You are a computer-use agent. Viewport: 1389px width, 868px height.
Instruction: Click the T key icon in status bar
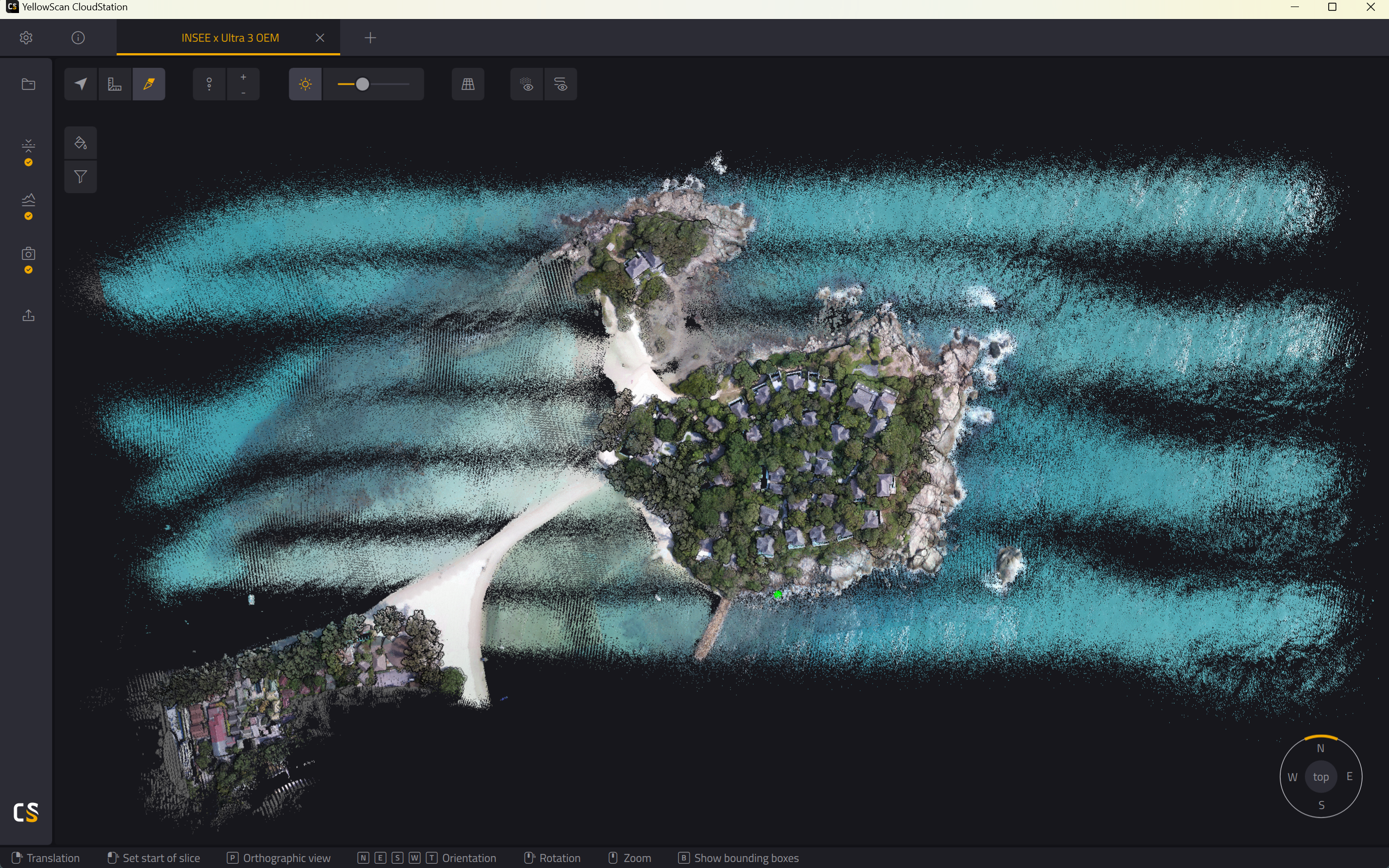coord(432,858)
